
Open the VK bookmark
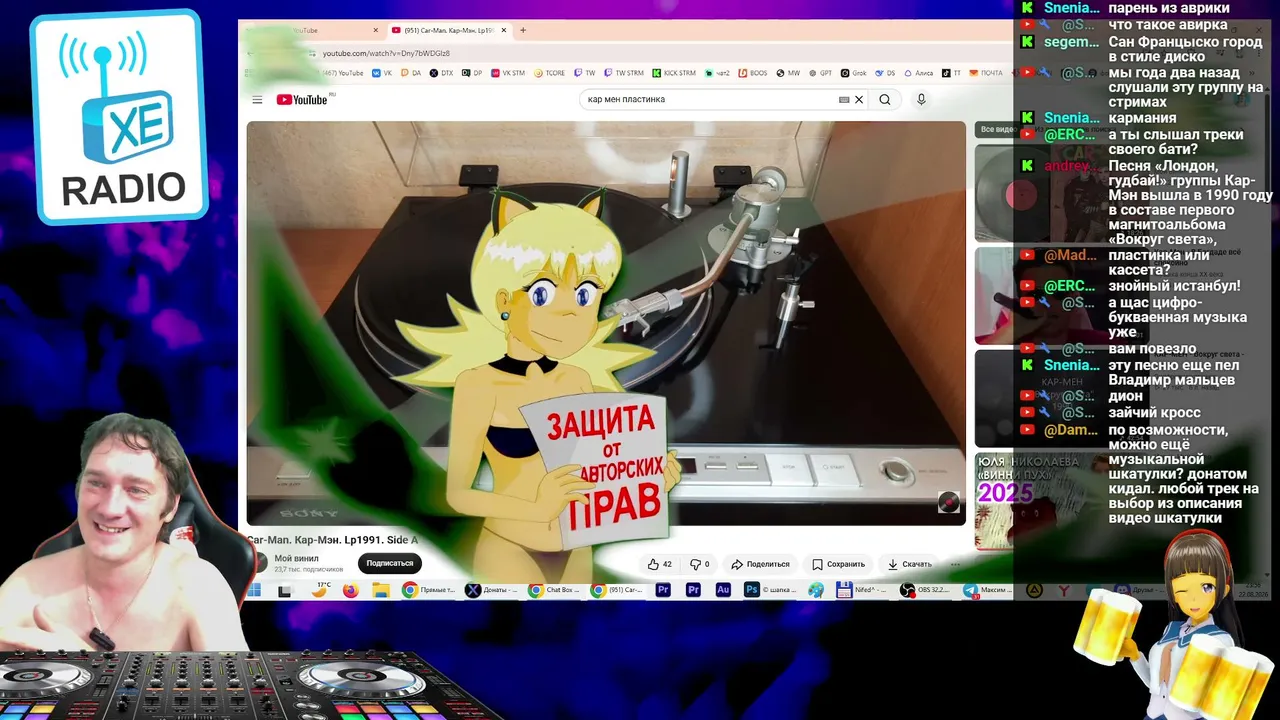(x=382, y=73)
